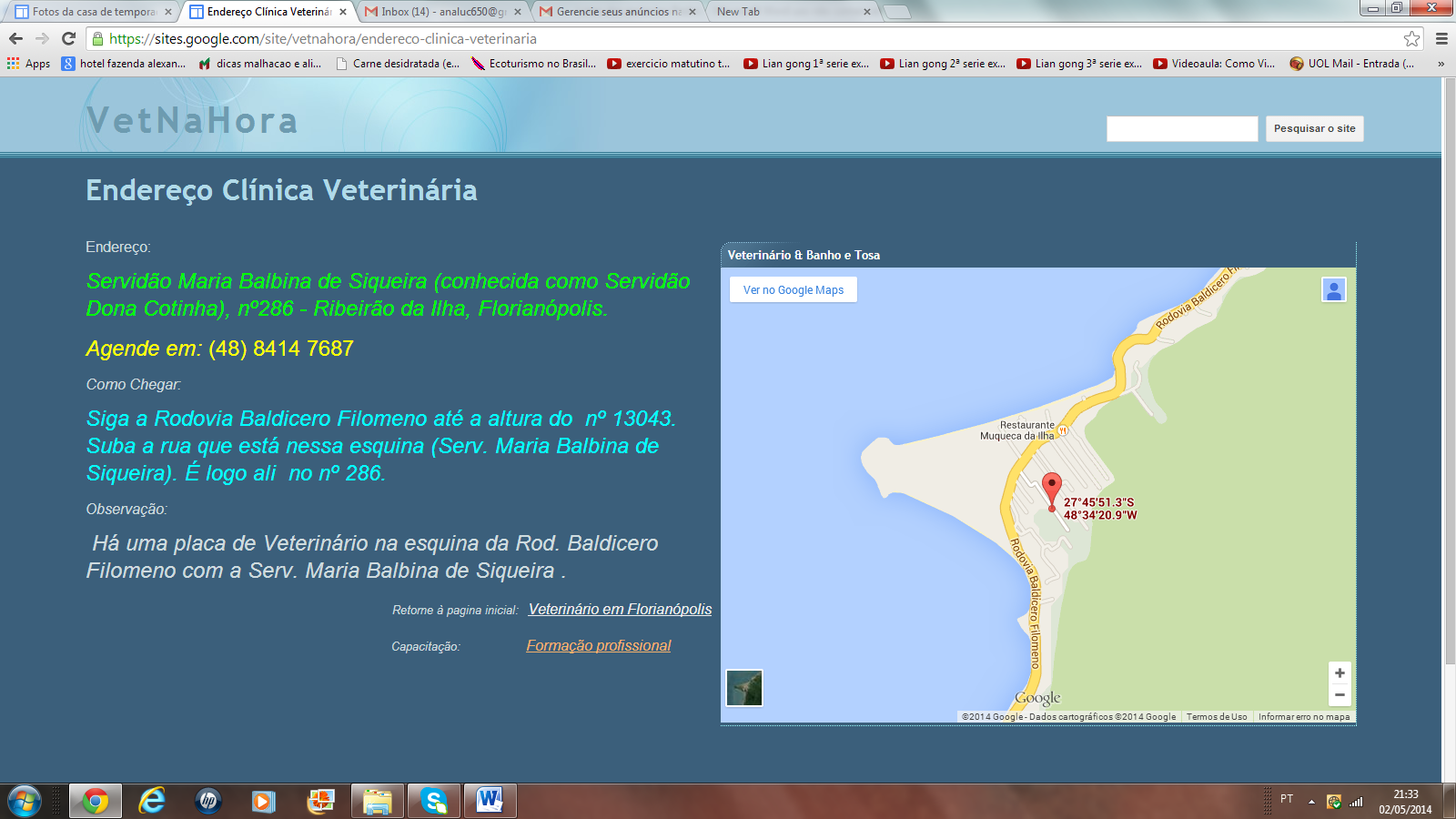Image resolution: width=1456 pixels, height=819 pixels.
Task: Open the Chrome menu icon
Action: pyautogui.click(x=1441, y=38)
